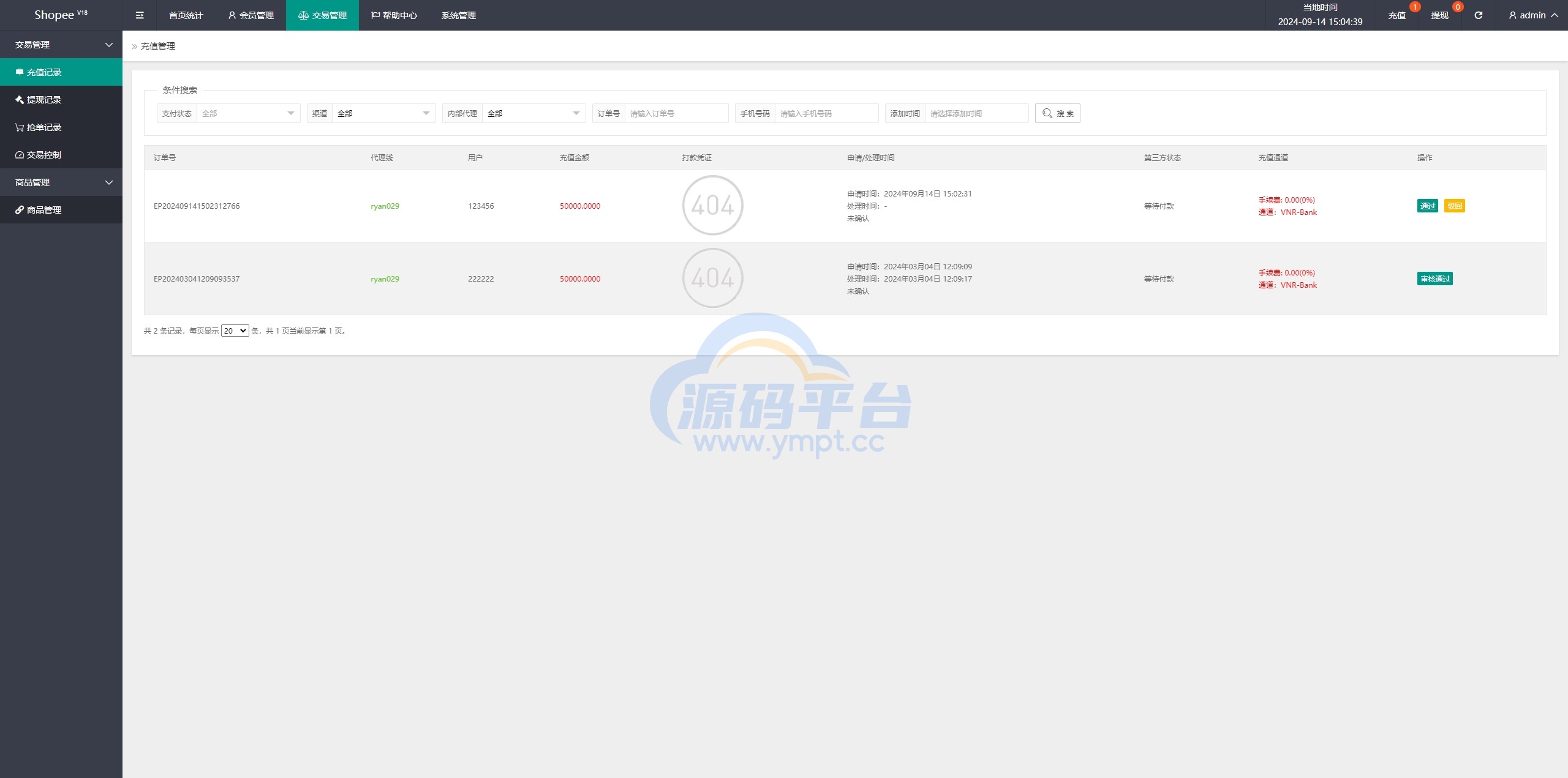Viewport: 1568px width, 778px height.
Task: Click the 第三方状态 column header
Action: tap(1163, 158)
